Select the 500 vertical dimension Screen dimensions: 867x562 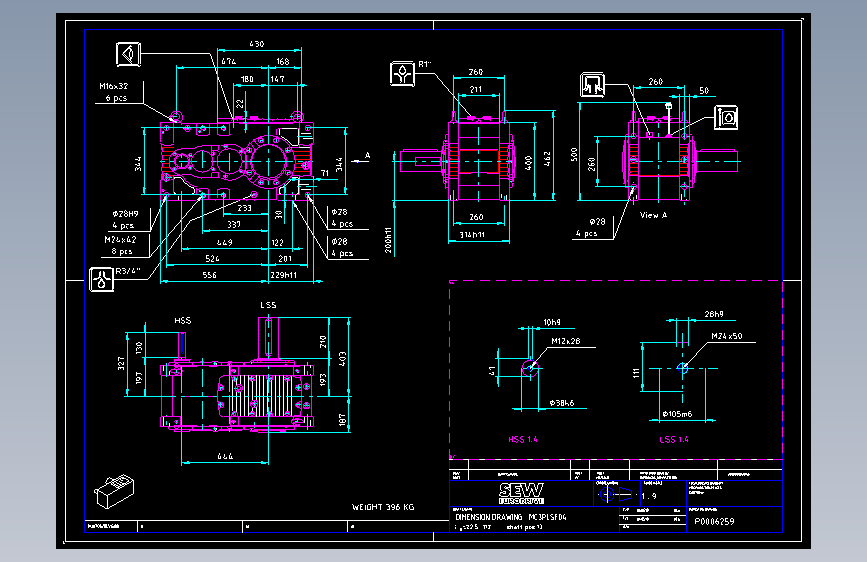(x=574, y=154)
